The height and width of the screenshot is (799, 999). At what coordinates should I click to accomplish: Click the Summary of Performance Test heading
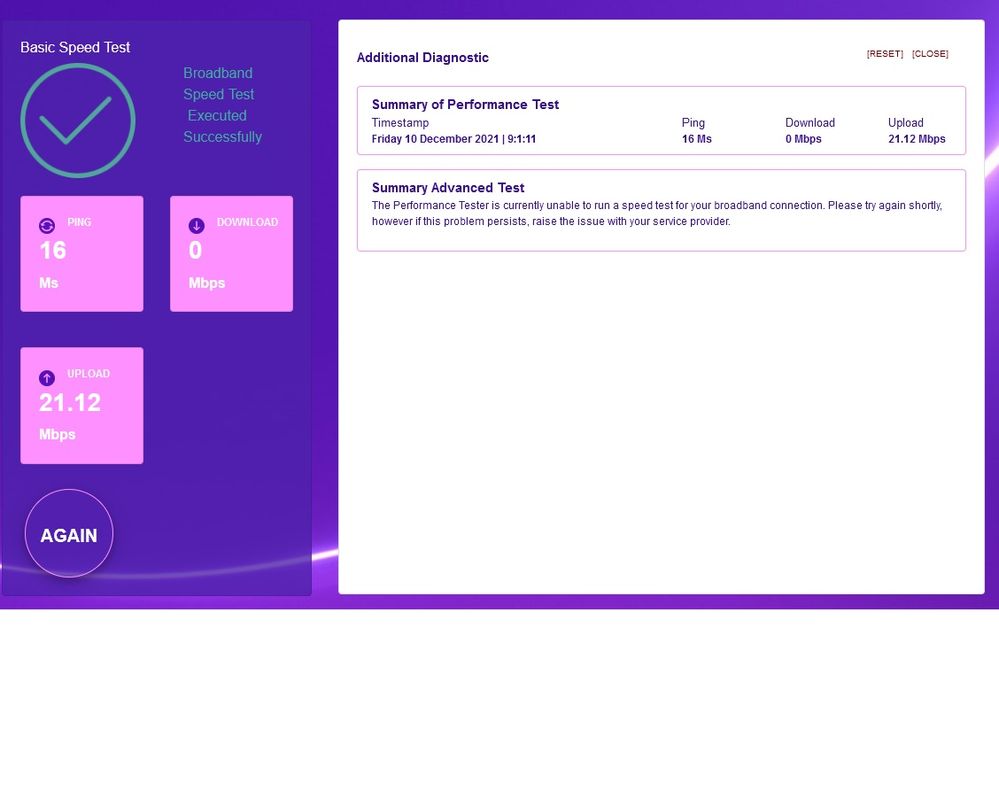click(x=465, y=104)
